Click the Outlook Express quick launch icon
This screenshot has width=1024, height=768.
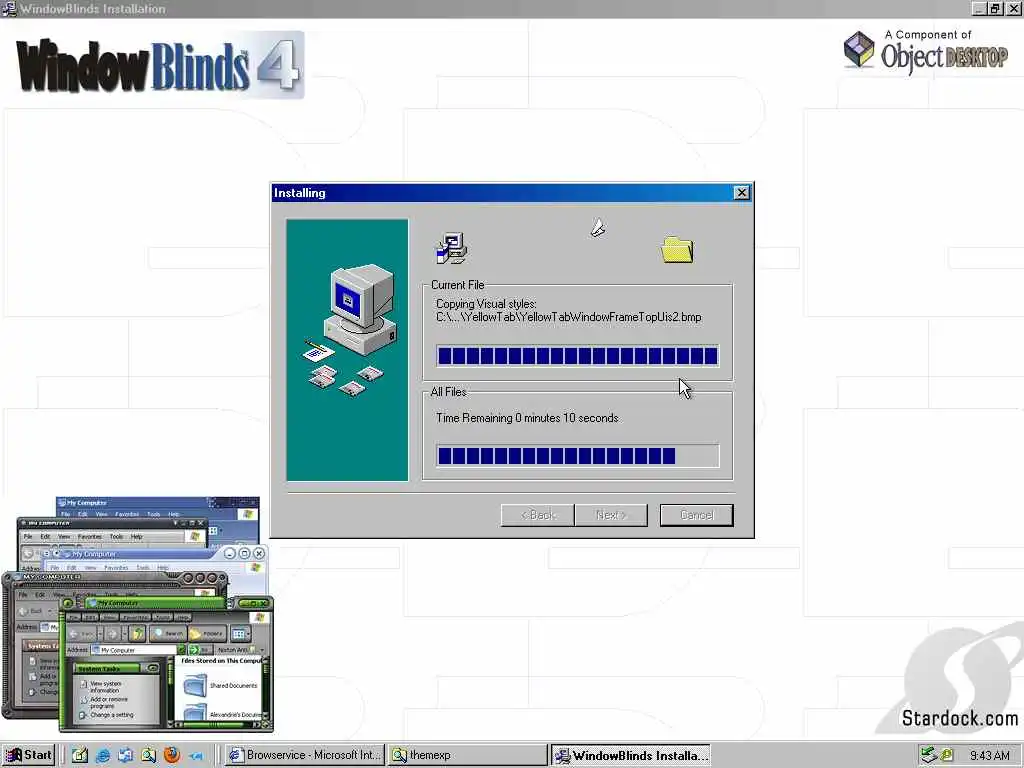click(x=125, y=755)
